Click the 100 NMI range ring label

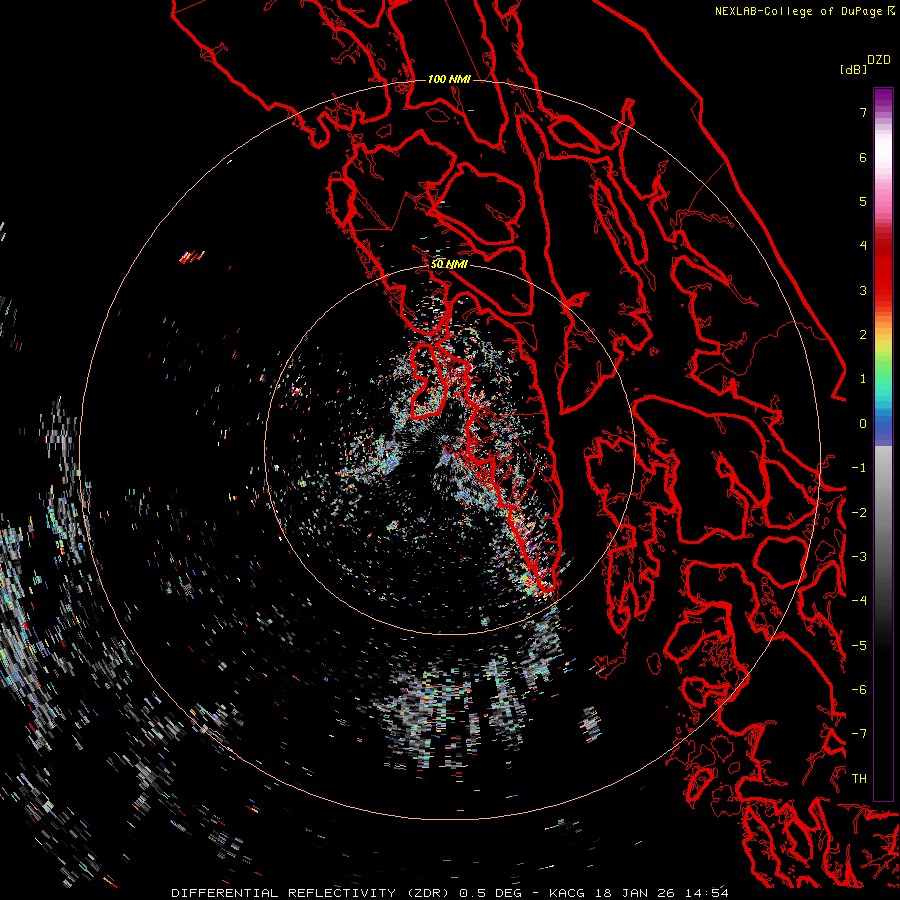[449, 79]
